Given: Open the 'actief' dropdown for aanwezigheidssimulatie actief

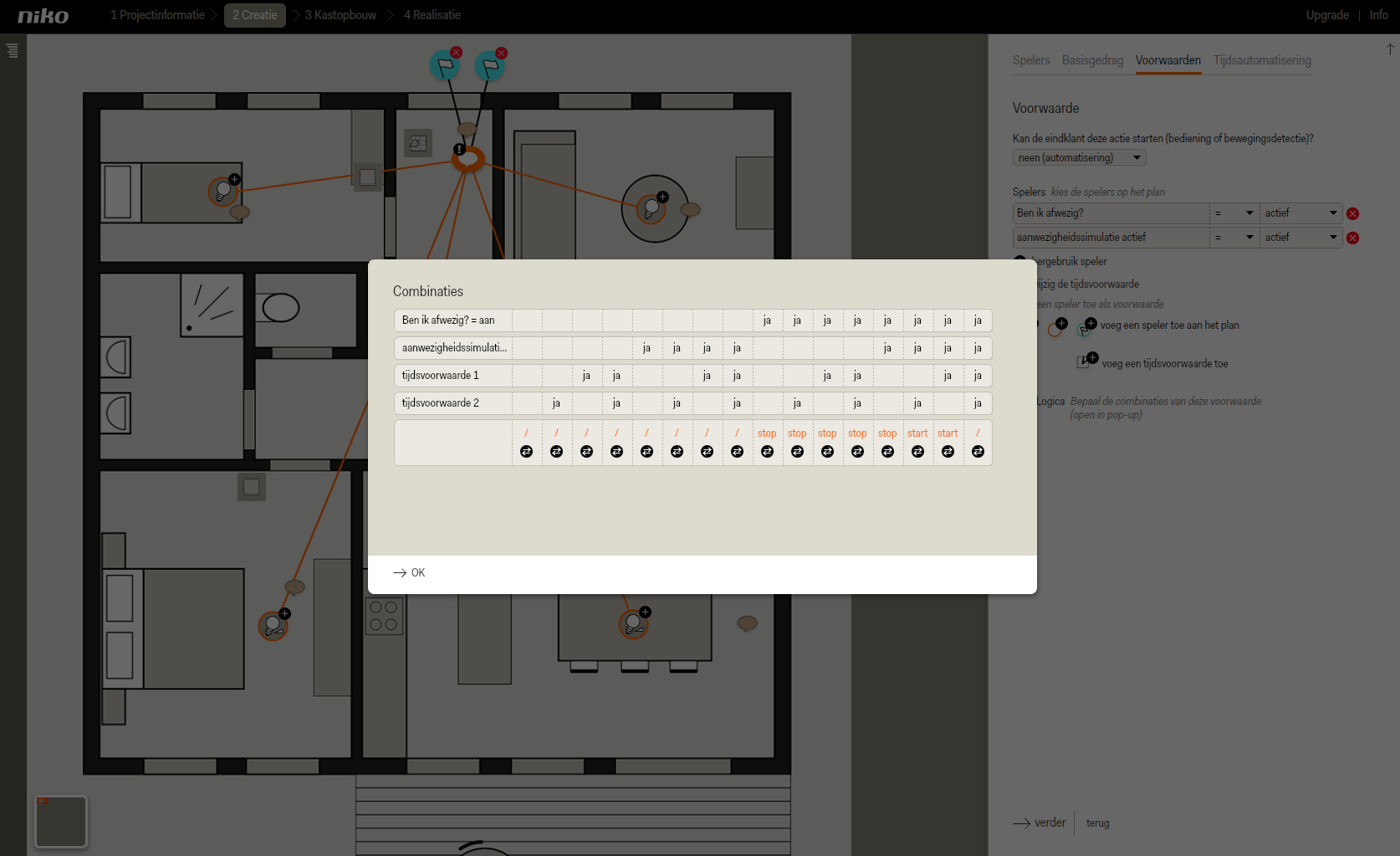Looking at the screenshot, I should pyautogui.click(x=1301, y=238).
